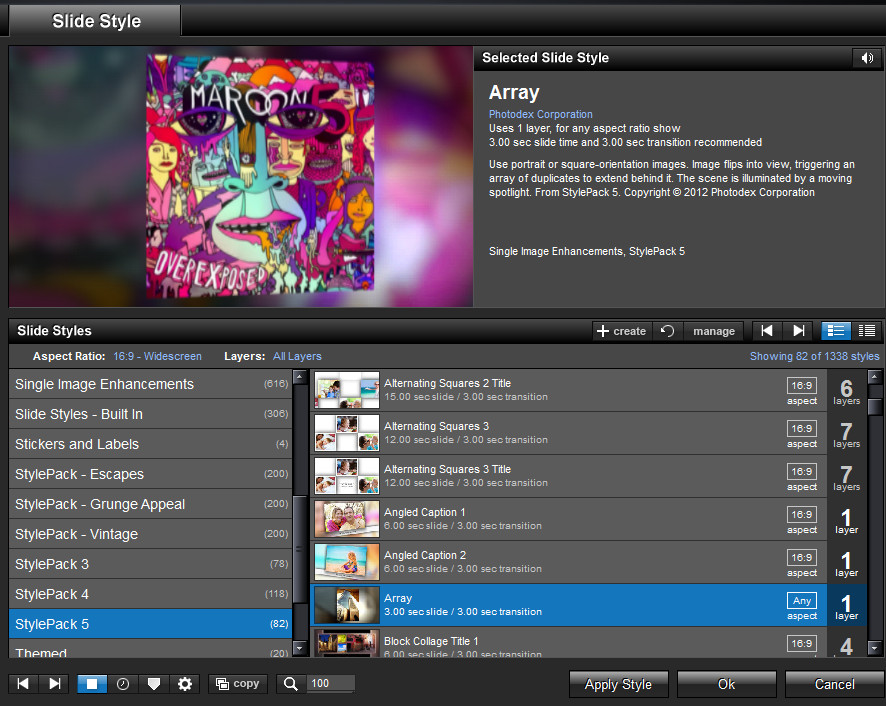Go to previous style in Slide Styles header
The image size is (886, 706).
[767, 331]
